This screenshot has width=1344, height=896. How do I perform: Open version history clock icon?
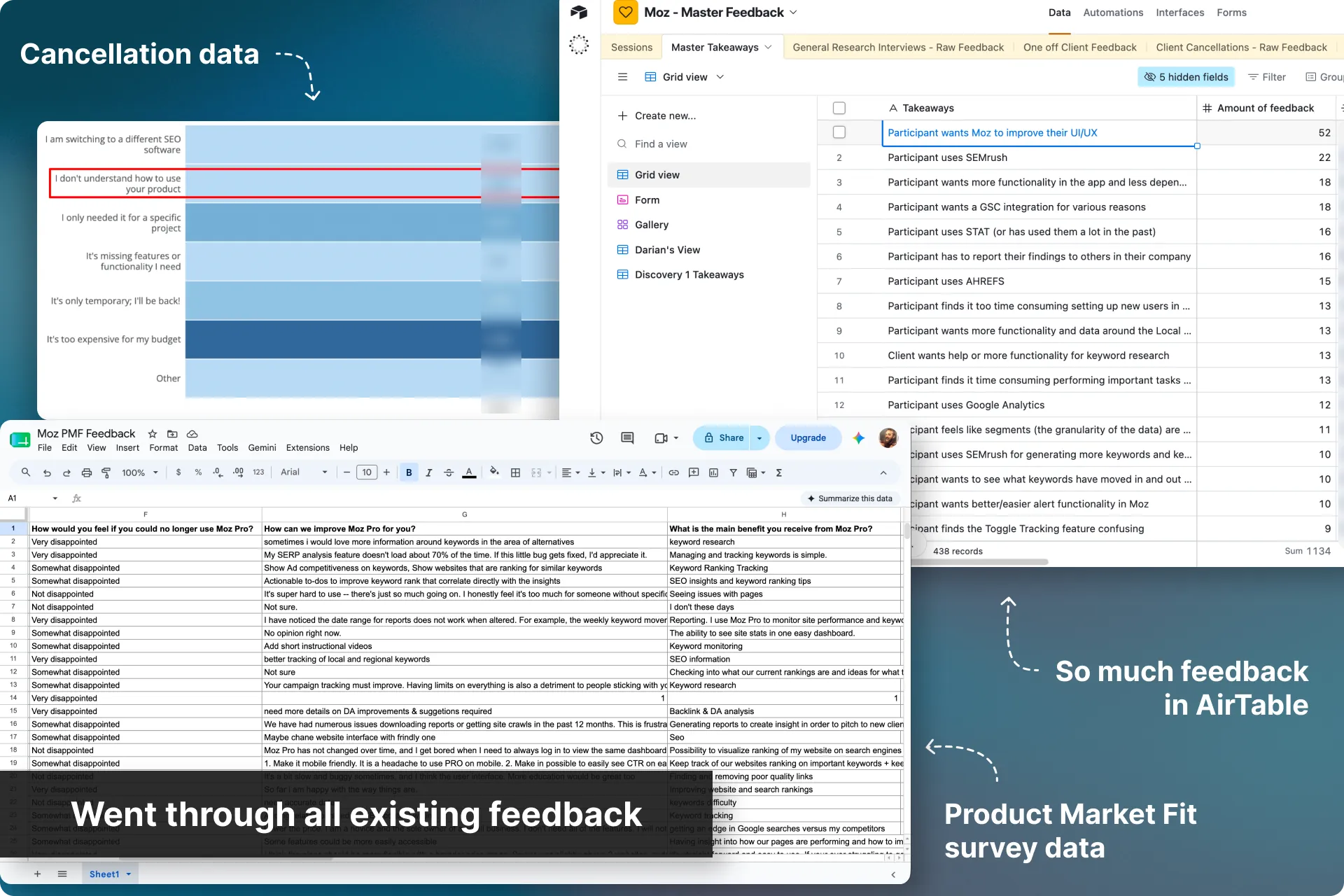pyautogui.click(x=596, y=438)
